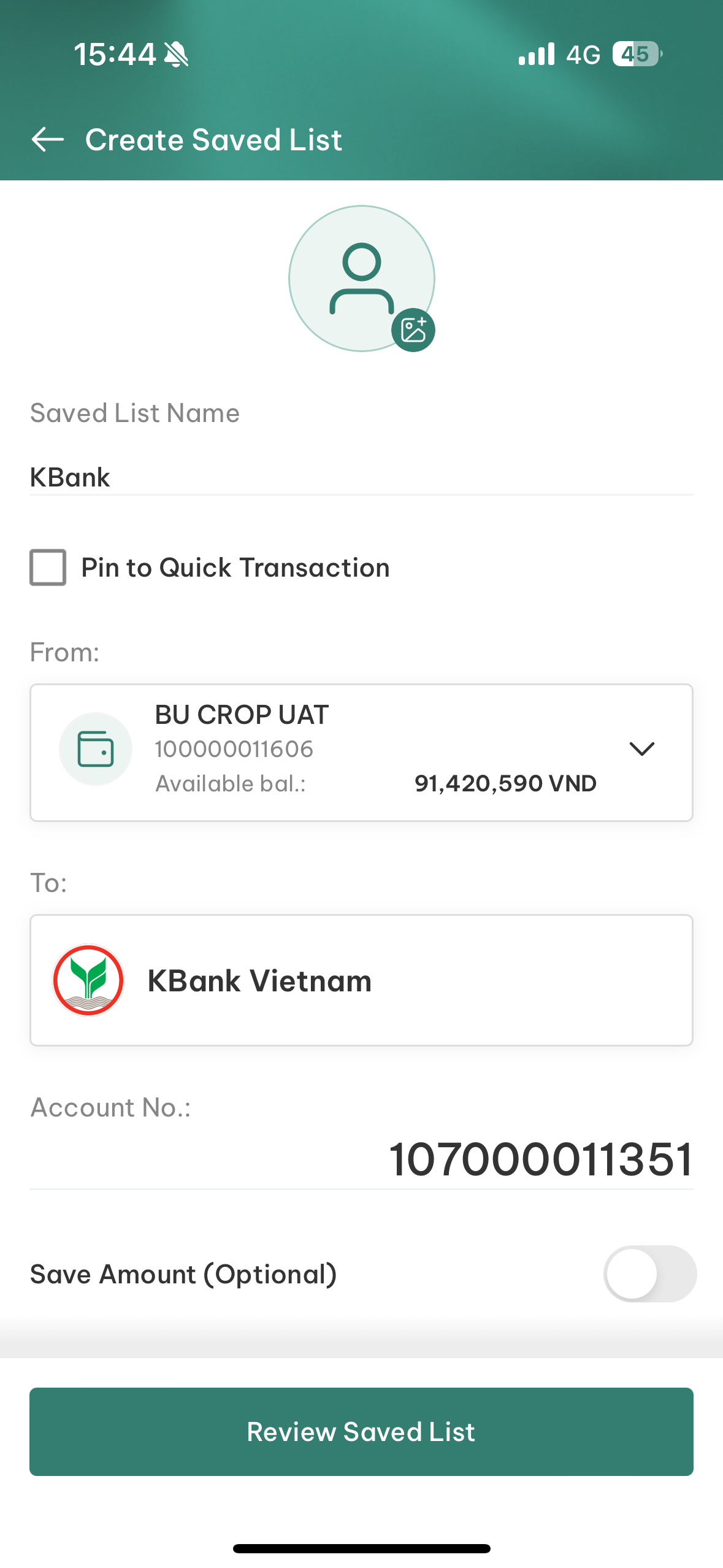723x1568 pixels.
Task: Tap the back arrow icon
Action: 47,139
